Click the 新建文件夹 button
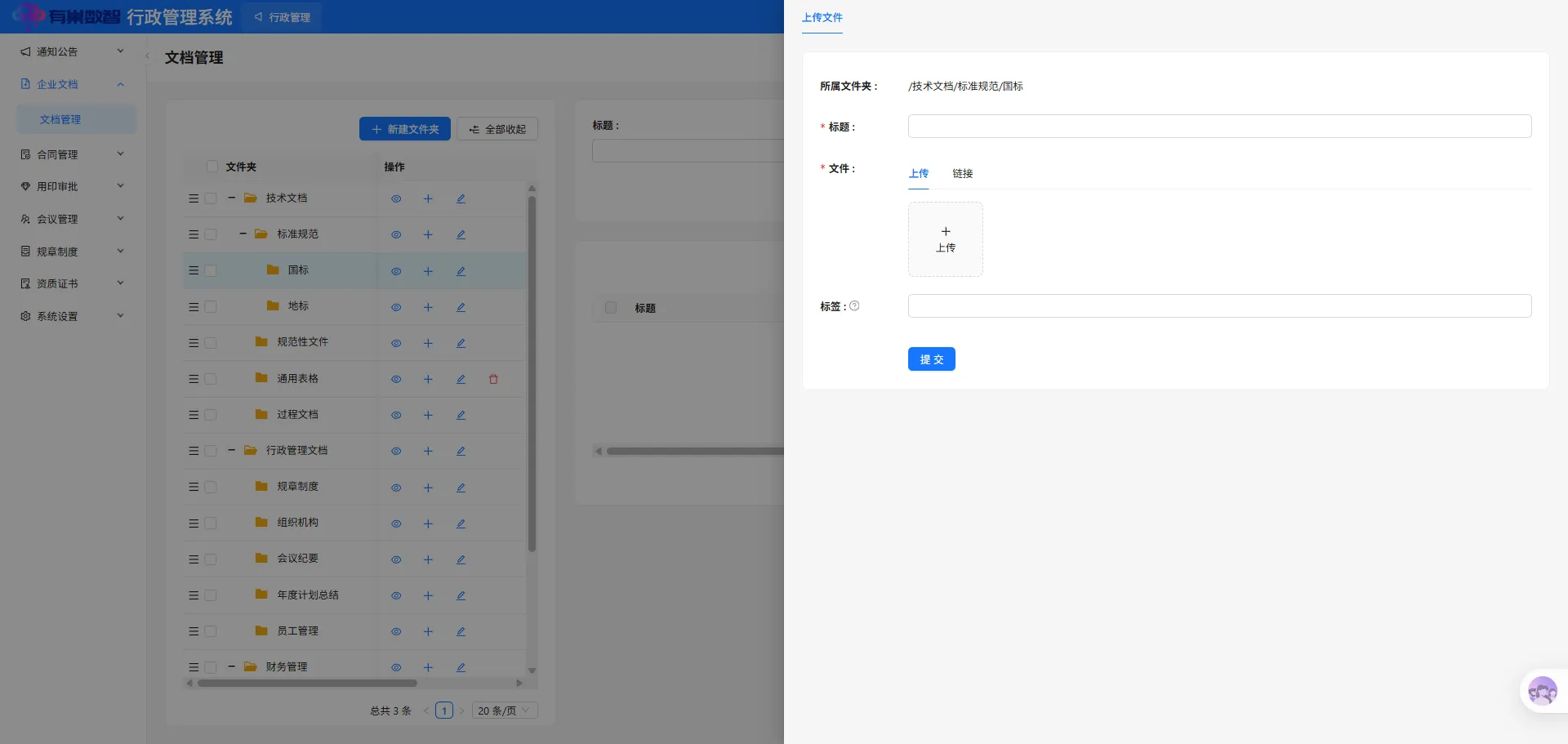 (x=405, y=129)
